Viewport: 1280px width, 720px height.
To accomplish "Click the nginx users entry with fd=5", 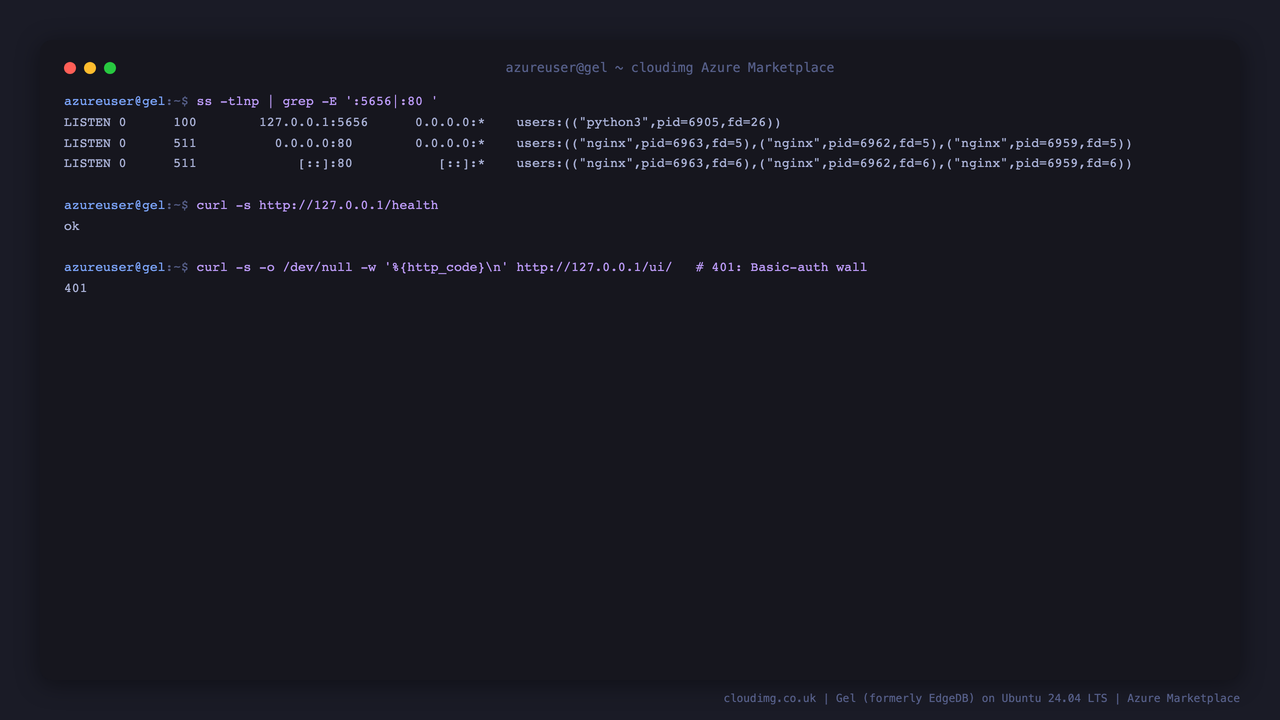I will tap(824, 143).
